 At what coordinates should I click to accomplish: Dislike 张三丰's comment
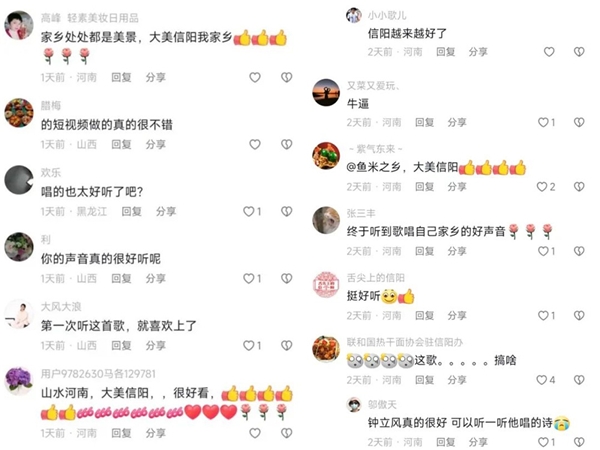click(x=579, y=251)
